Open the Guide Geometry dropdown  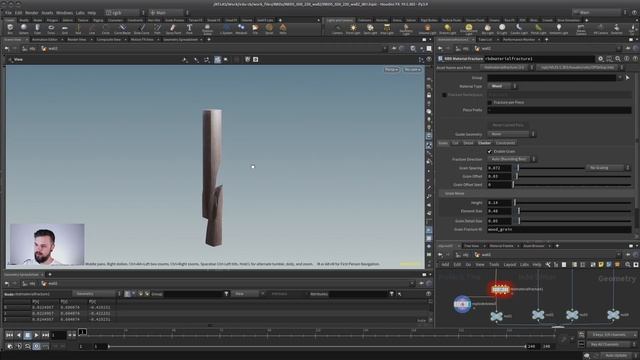click(511, 134)
